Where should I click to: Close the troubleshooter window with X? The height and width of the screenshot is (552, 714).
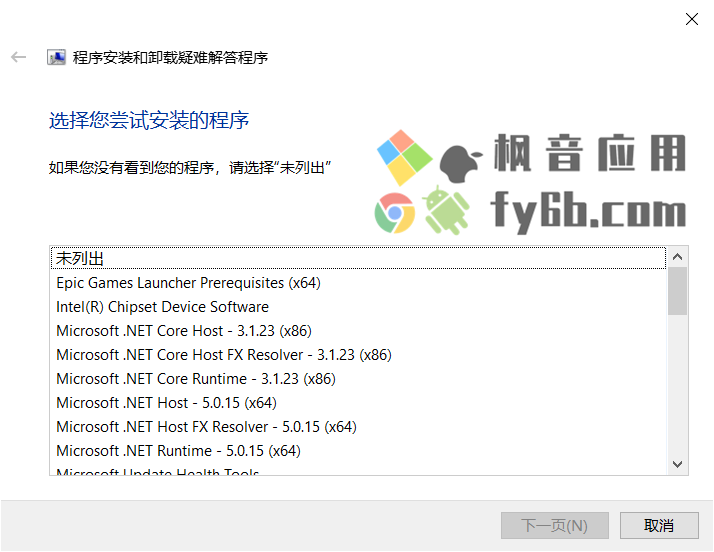pyautogui.click(x=692, y=19)
